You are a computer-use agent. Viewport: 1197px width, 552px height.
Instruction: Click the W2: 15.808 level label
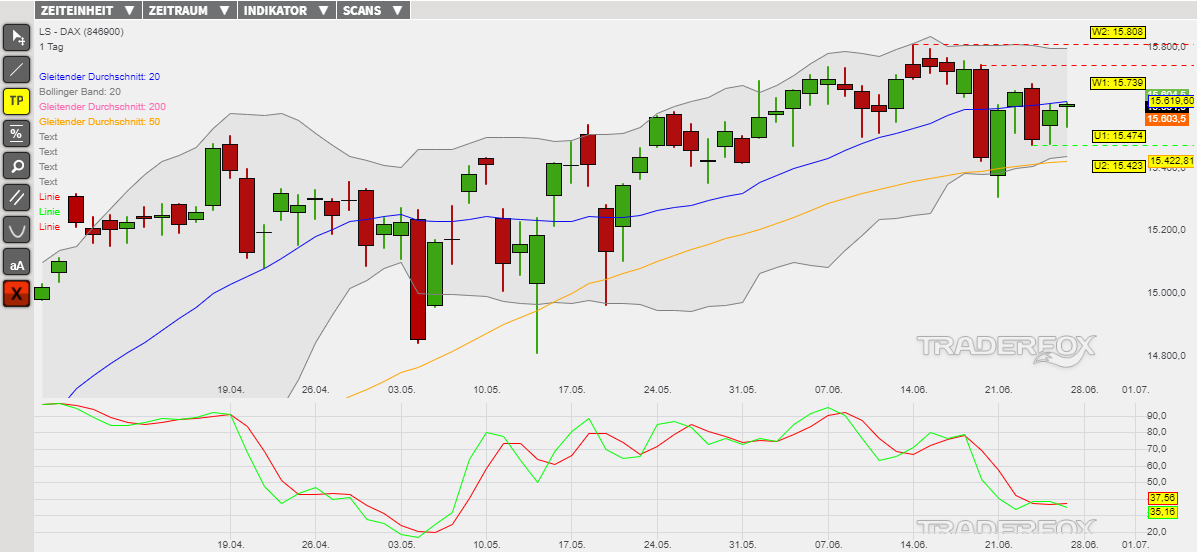1118,32
